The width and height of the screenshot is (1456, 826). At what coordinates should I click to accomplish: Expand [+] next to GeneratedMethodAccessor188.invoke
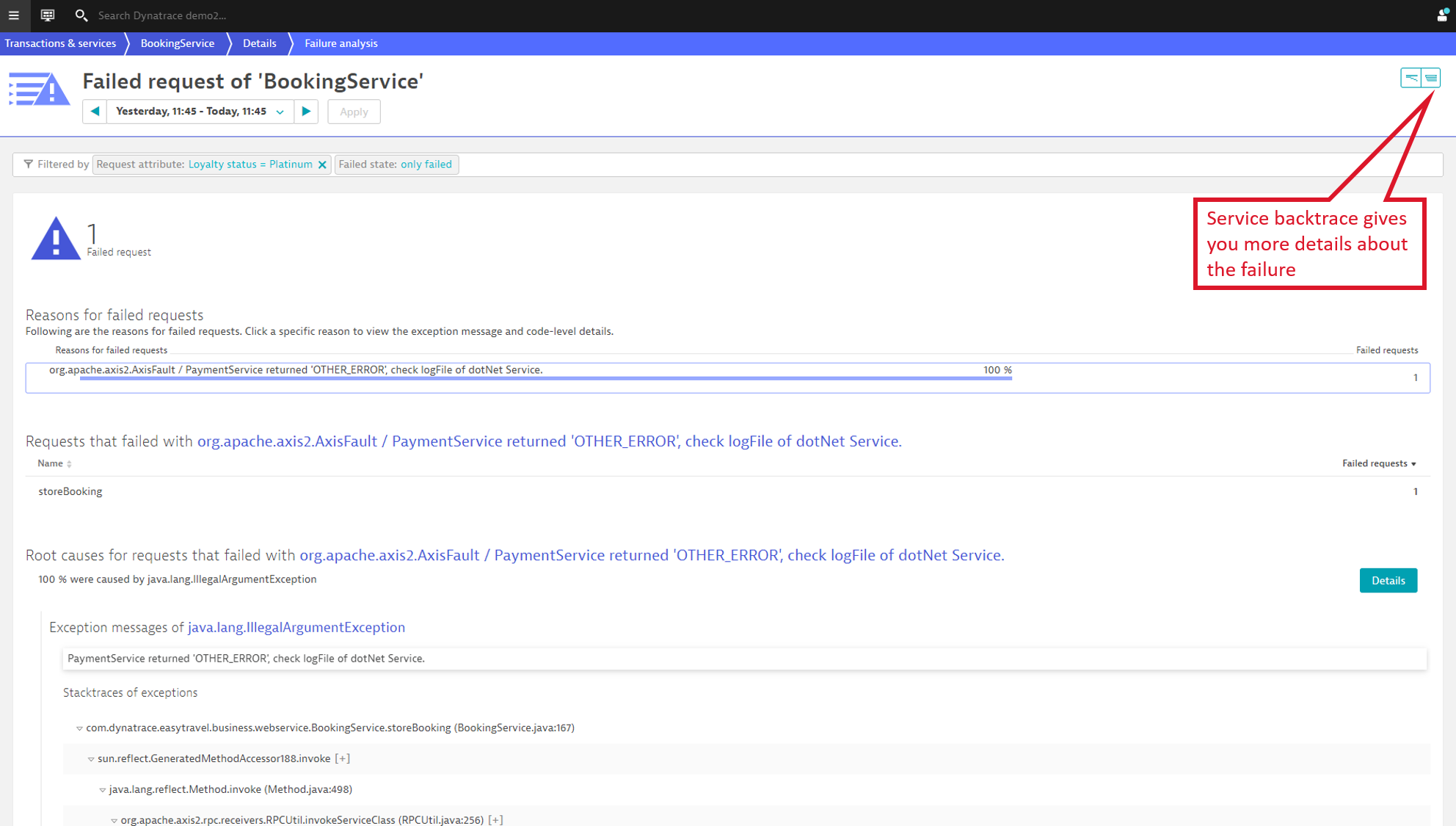tap(343, 758)
